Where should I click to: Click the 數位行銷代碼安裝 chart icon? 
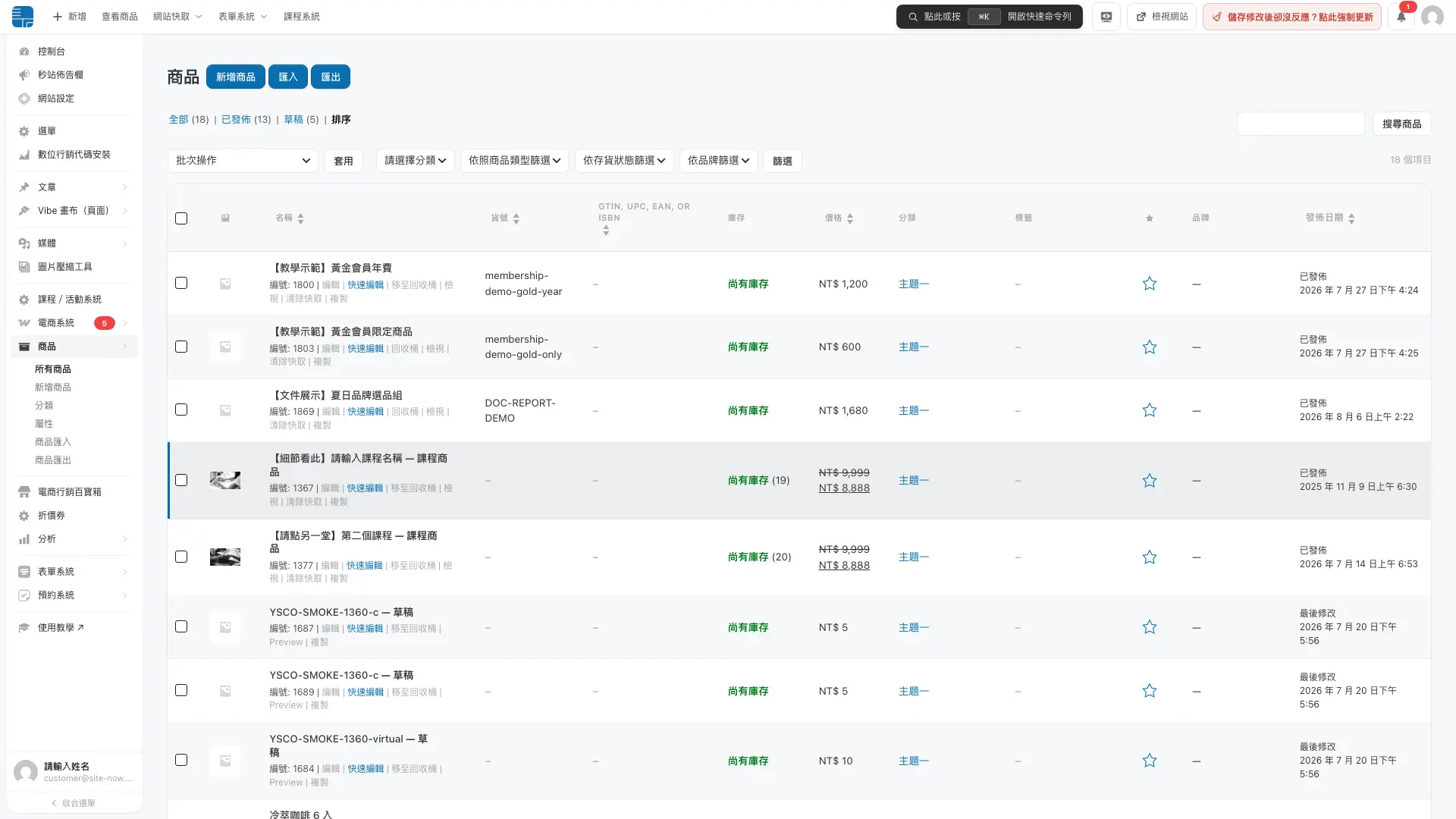click(24, 155)
